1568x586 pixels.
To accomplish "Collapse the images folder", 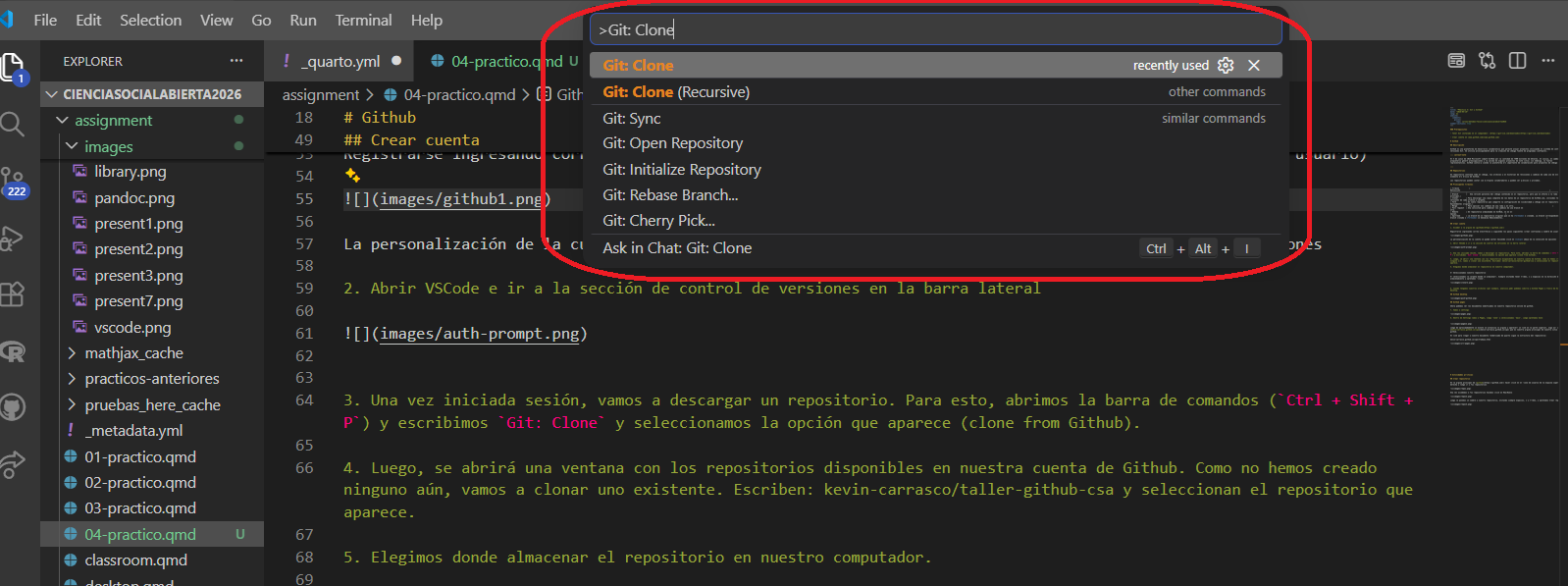I will click(72, 146).
